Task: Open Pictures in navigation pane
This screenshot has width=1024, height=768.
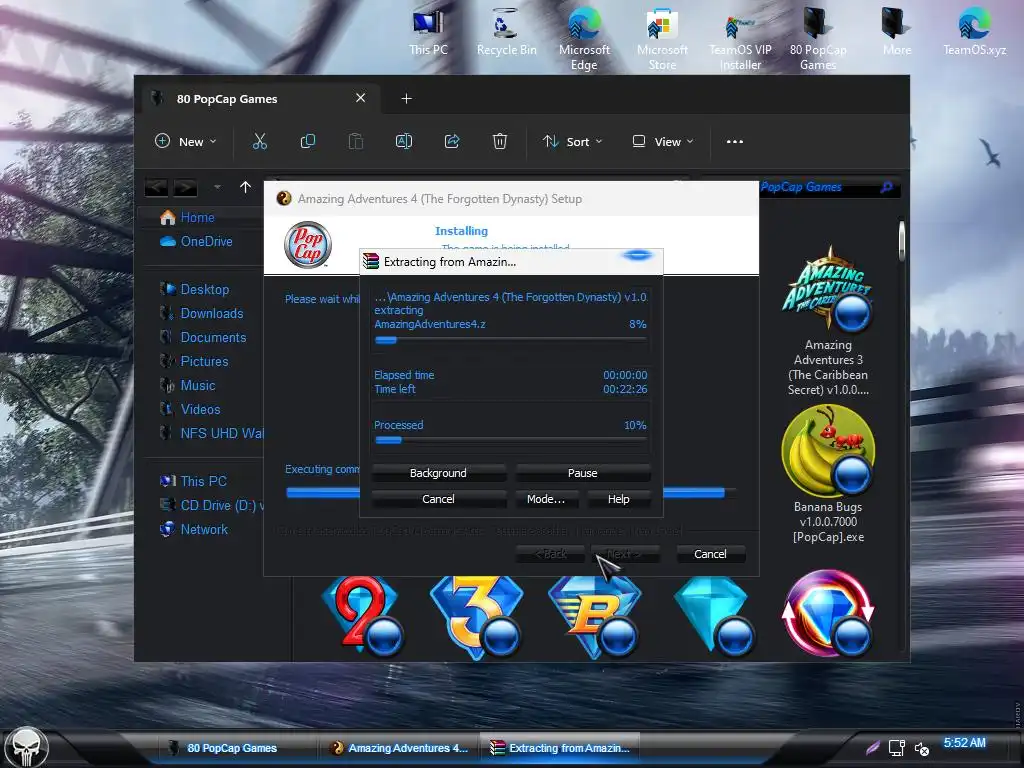Action: (204, 361)
